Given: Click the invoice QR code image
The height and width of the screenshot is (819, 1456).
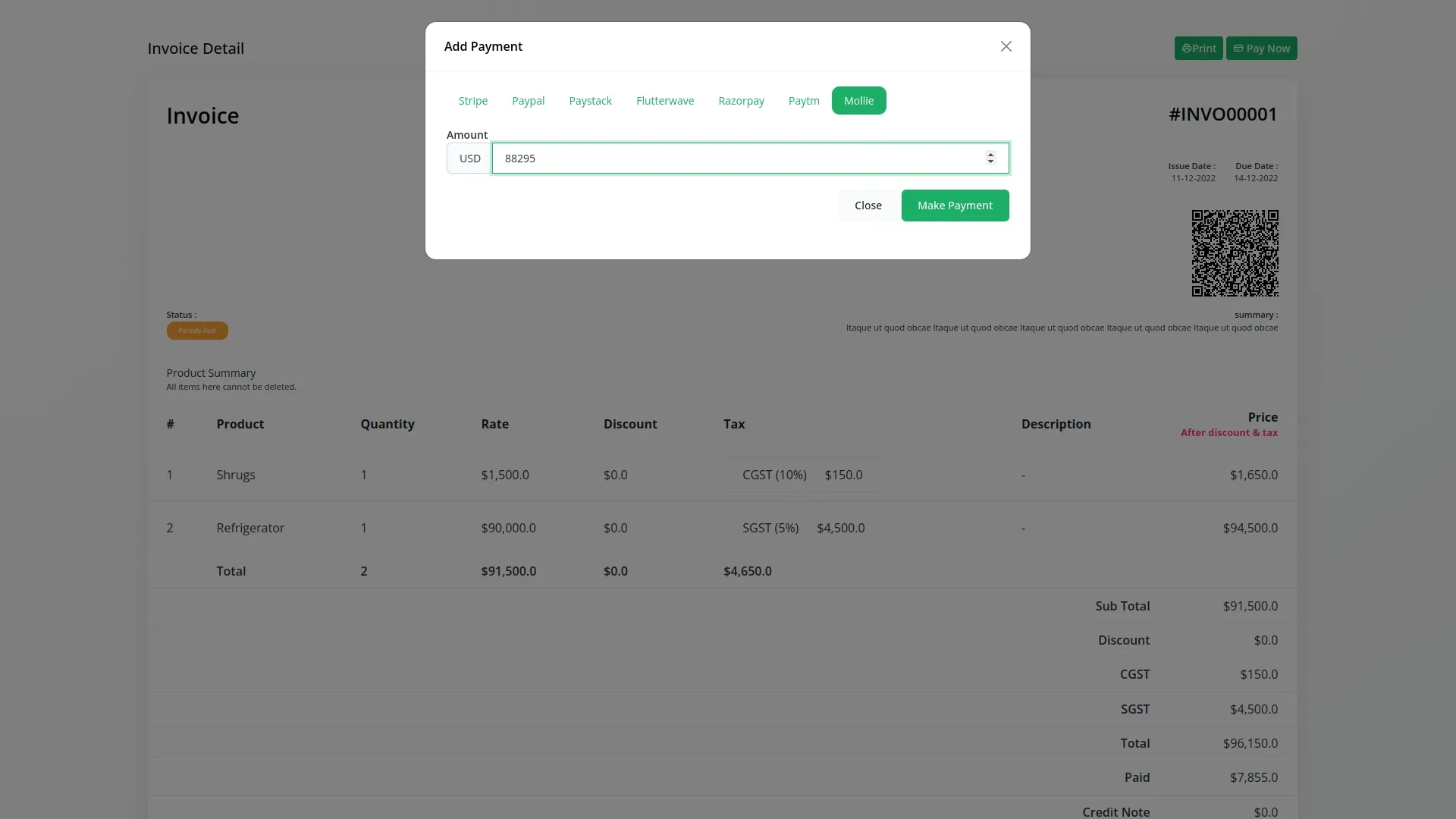Looking at the screenshot, I should coord(1235,253).
